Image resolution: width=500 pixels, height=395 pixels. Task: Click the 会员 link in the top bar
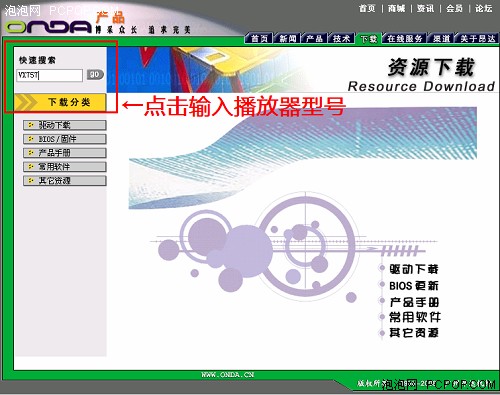[x=454, y=8]
